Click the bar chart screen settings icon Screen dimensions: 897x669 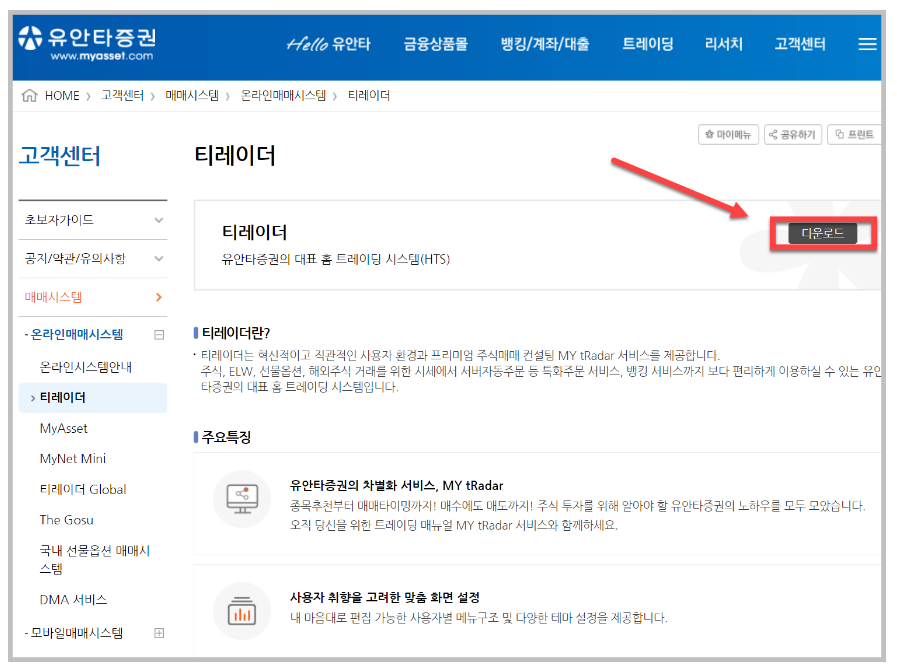pos(242,611)
